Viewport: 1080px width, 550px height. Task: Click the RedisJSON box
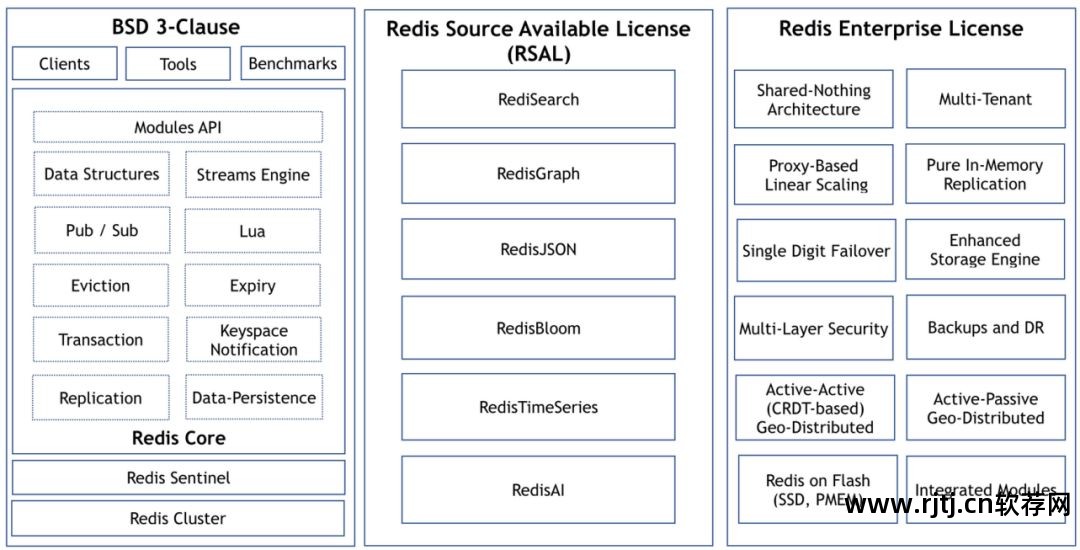[538, 249]
